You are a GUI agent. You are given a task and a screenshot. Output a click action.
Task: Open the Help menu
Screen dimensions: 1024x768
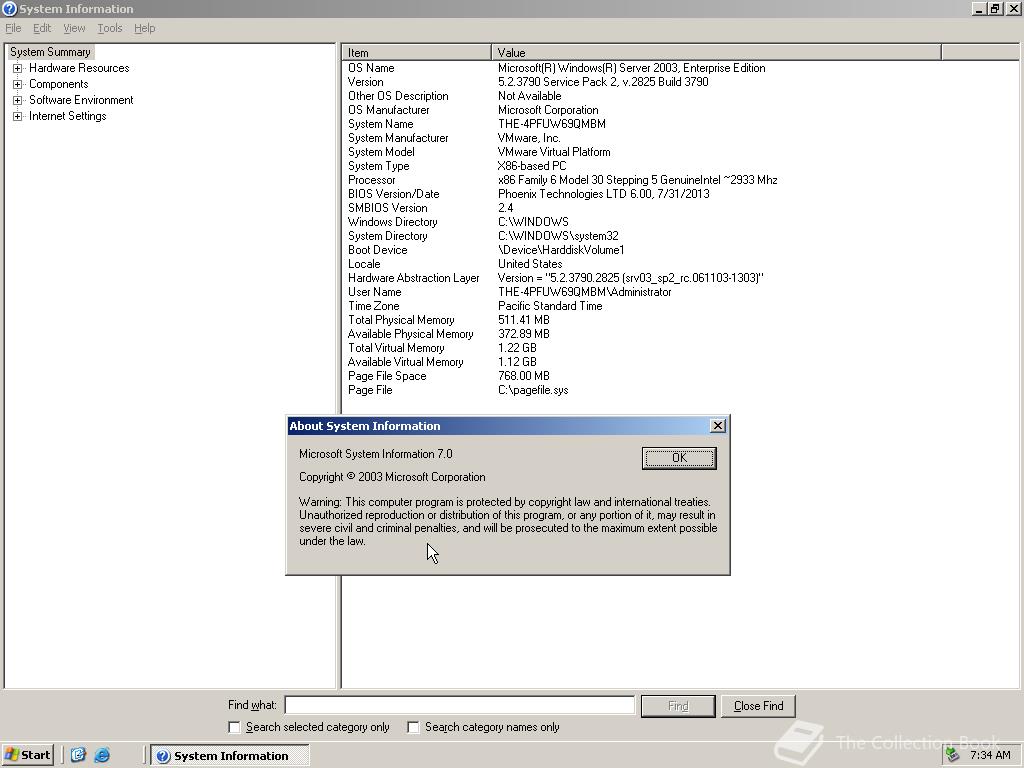(144, 28)
